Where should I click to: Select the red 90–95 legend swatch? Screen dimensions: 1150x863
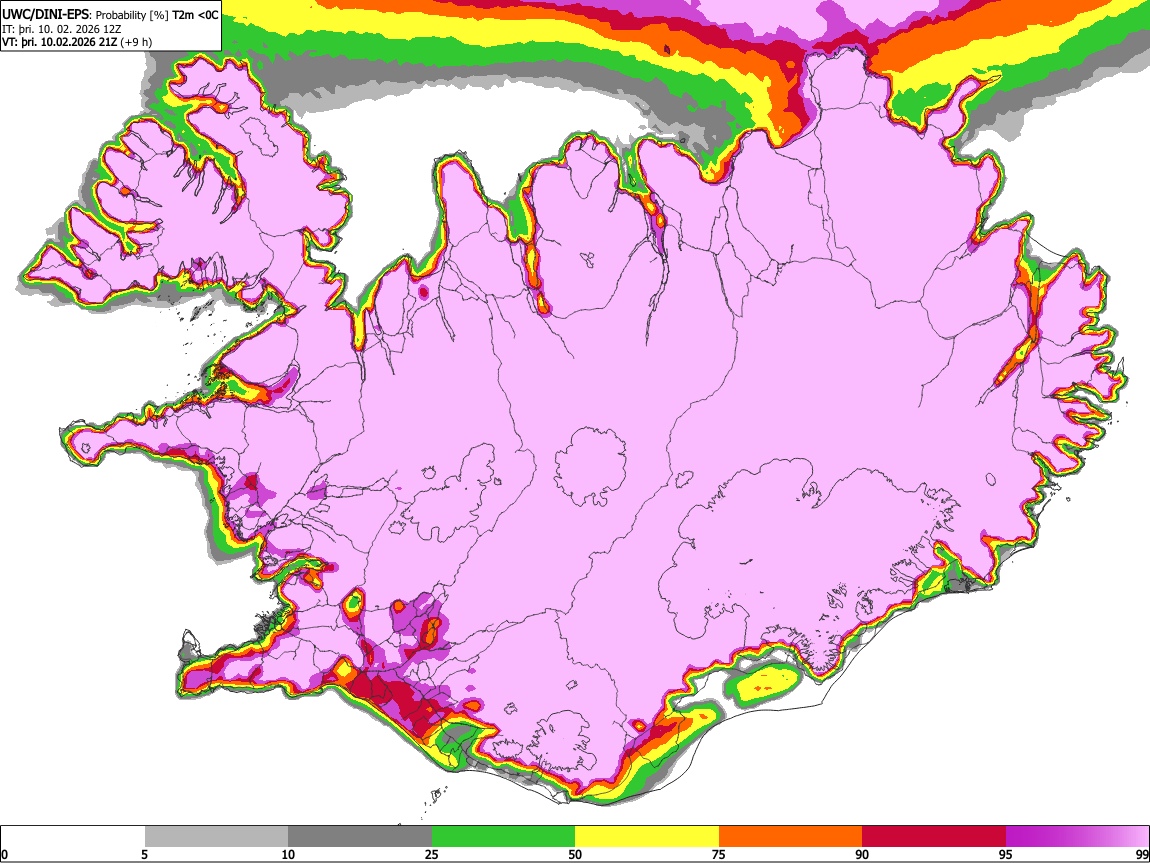coord(934,837)
